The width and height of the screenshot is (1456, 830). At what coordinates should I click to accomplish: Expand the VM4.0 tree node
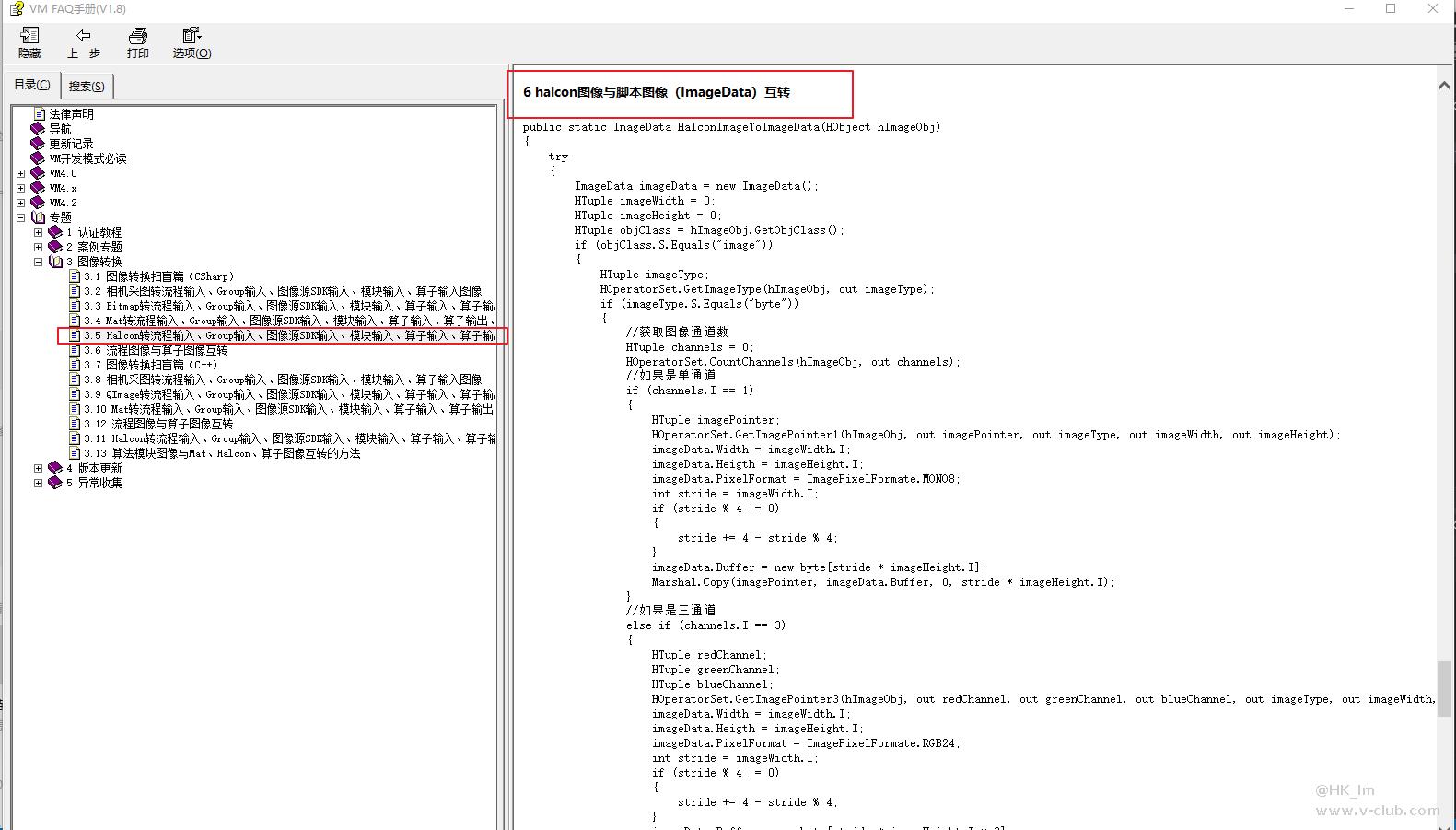[20, 173]
